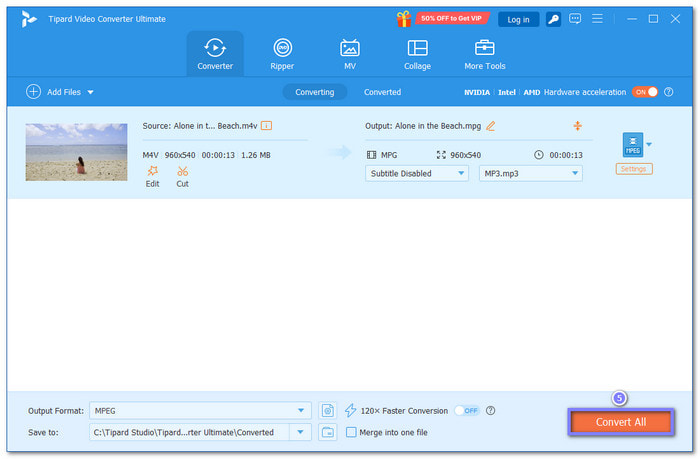700x459 pixels.
Task: Click the MPEG output format icon
Action: pyautogui.click(x=632, y=144)
